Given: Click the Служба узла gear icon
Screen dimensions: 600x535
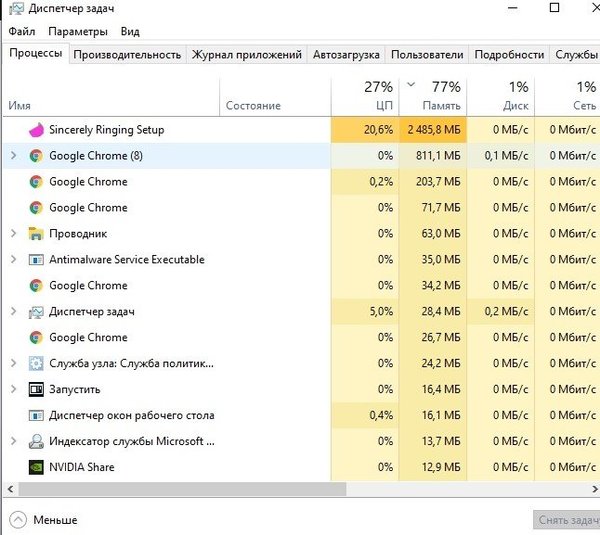Looking at the screenshot, I should point(36,364).
